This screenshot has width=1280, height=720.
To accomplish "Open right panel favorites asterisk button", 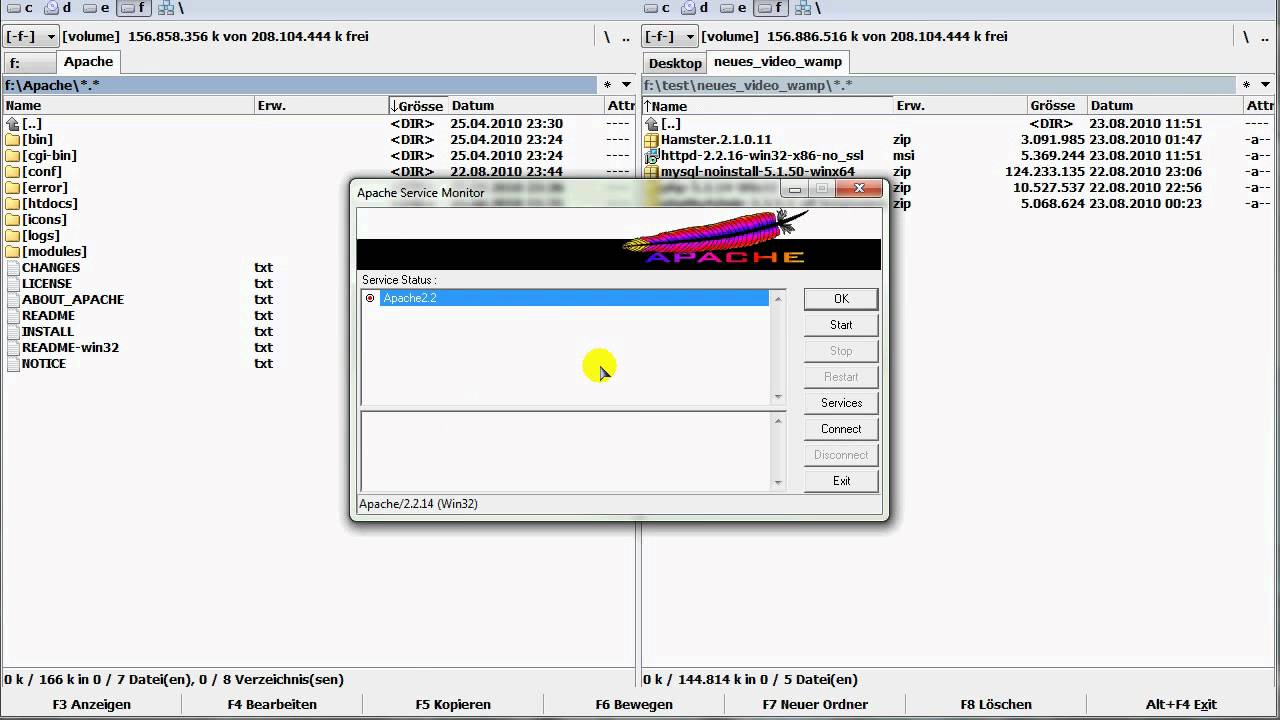I will (1245, 85).
